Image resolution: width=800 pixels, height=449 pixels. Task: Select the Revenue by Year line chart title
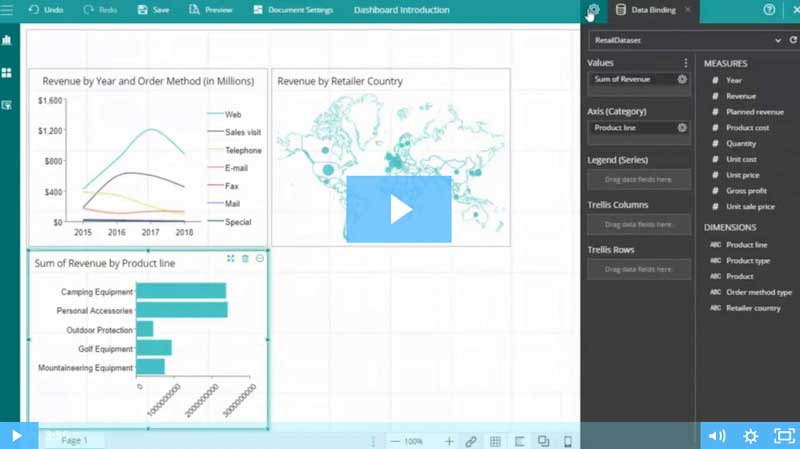[148, 81]
